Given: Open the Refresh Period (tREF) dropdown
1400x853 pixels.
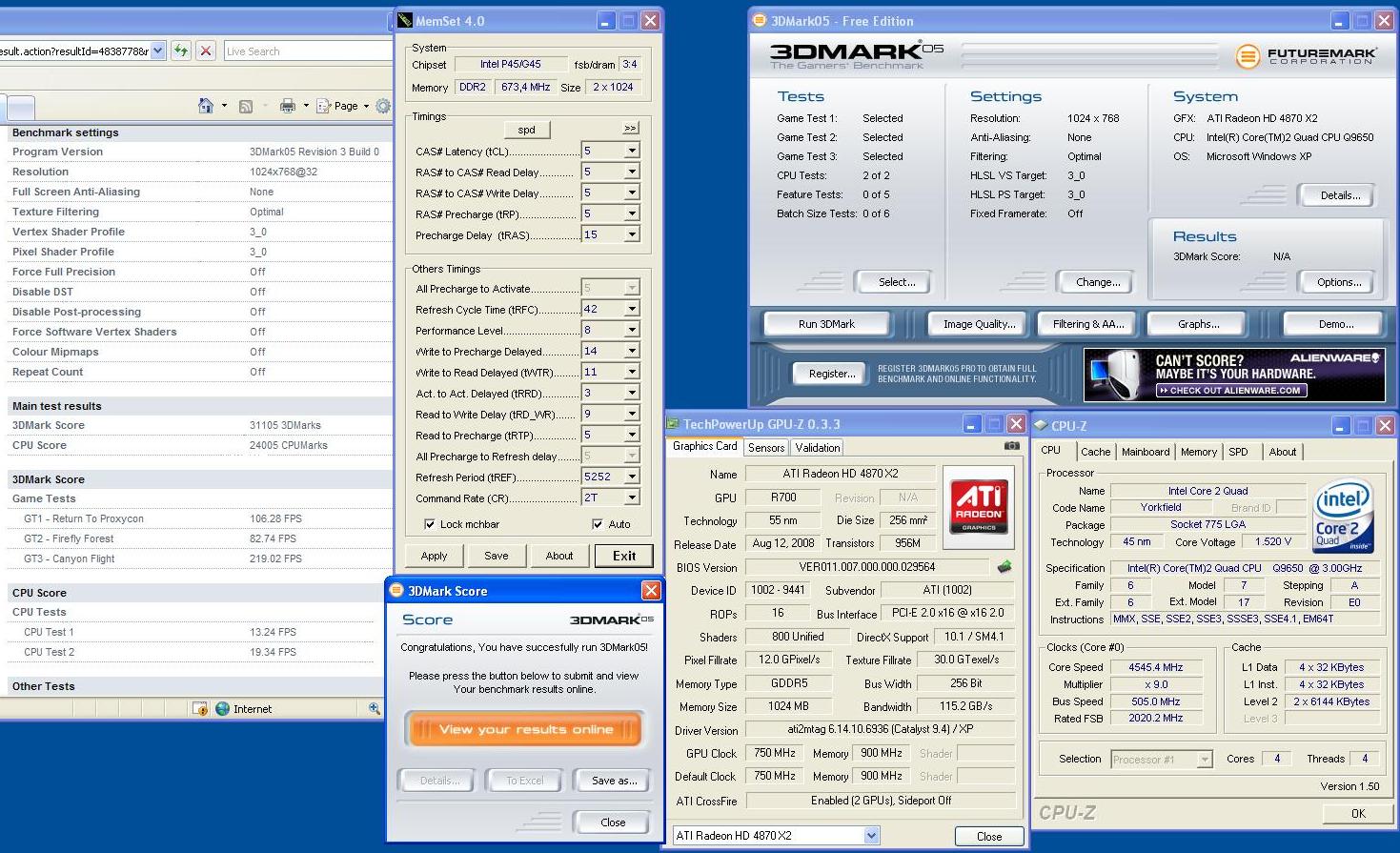Looking at the screenshot, I should [x=631, y=477].
